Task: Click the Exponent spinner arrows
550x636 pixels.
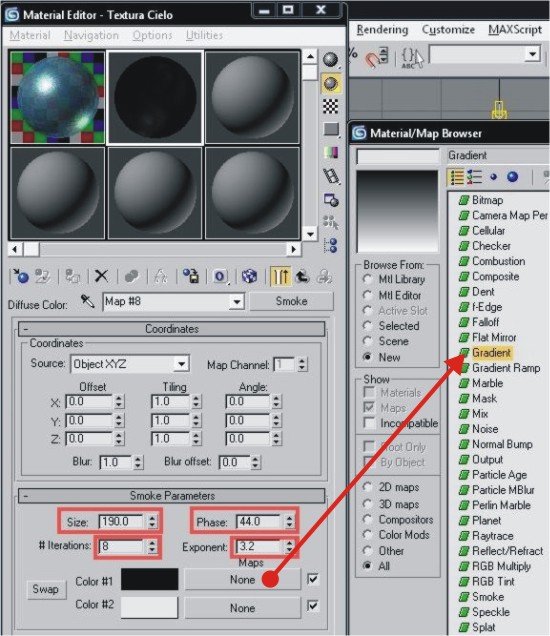Action: point(289,547)
